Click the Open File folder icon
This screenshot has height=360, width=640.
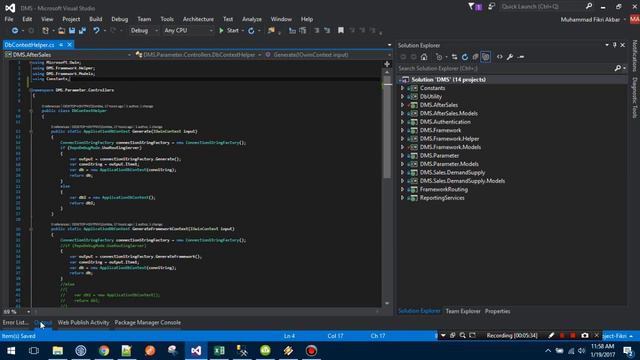pyautogui.click(x=61, y=31)
